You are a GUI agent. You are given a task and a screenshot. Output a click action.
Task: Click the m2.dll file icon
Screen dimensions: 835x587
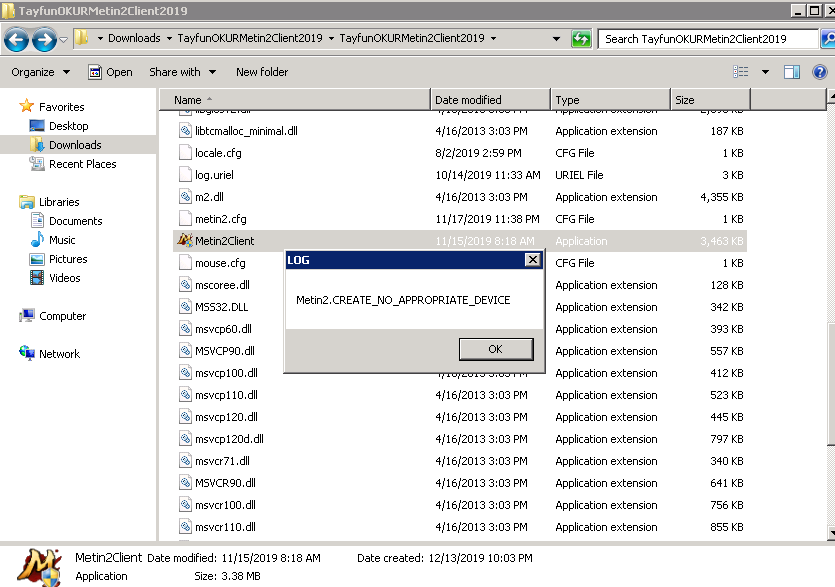pos(185,197)
